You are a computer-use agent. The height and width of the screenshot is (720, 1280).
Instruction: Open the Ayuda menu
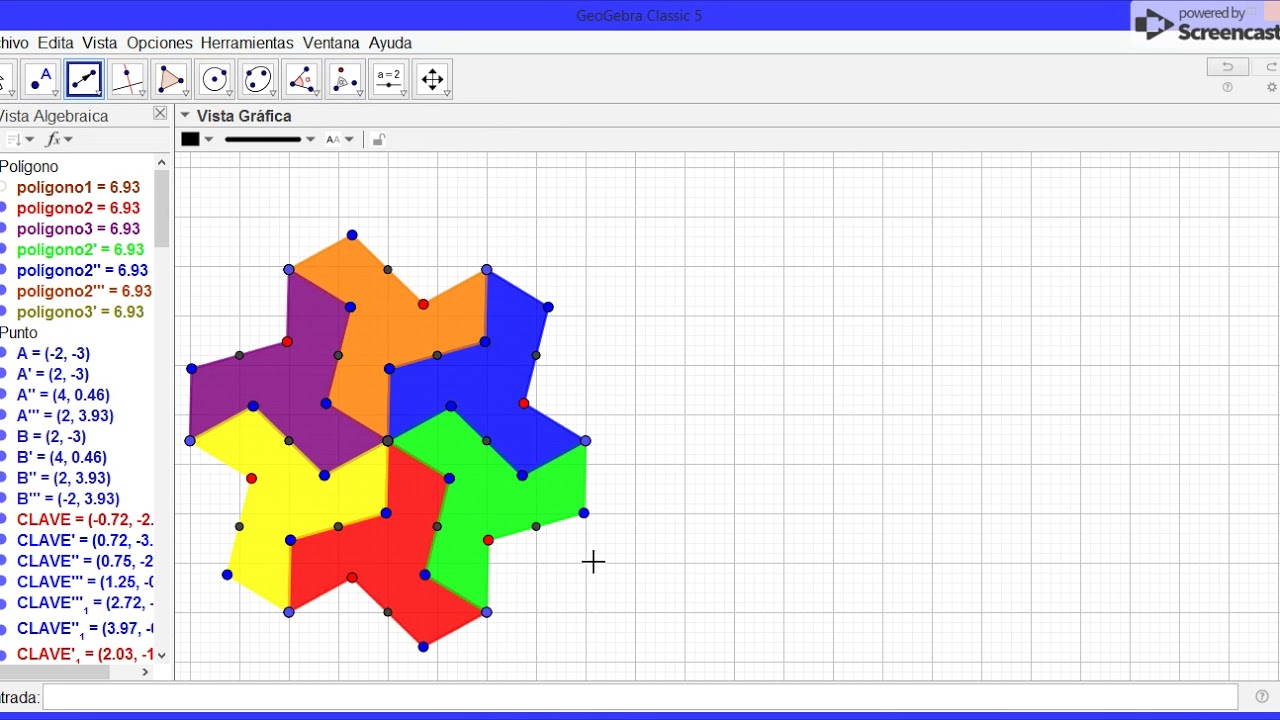pos(390,43)
